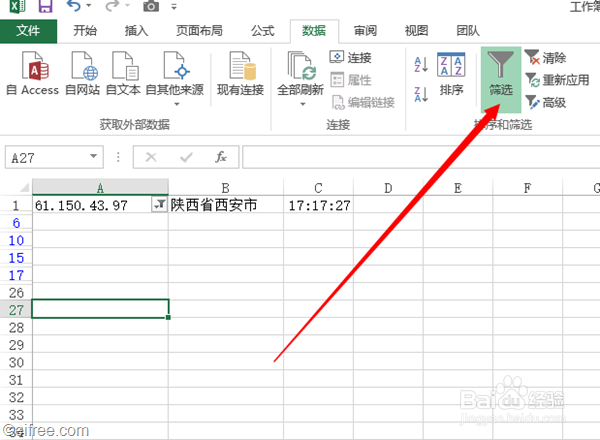
Task: Open the 连接 connections button
Action: click(351, 57)
